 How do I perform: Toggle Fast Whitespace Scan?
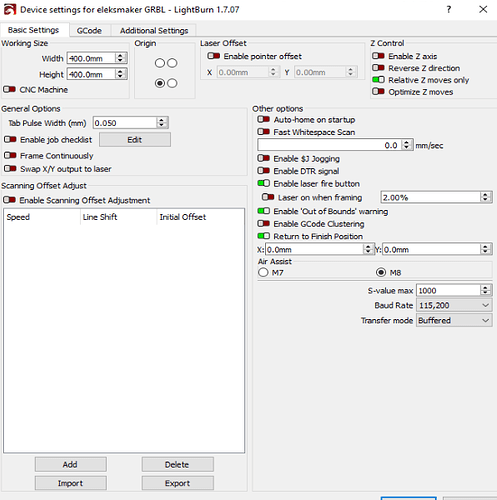pos(263,132)
